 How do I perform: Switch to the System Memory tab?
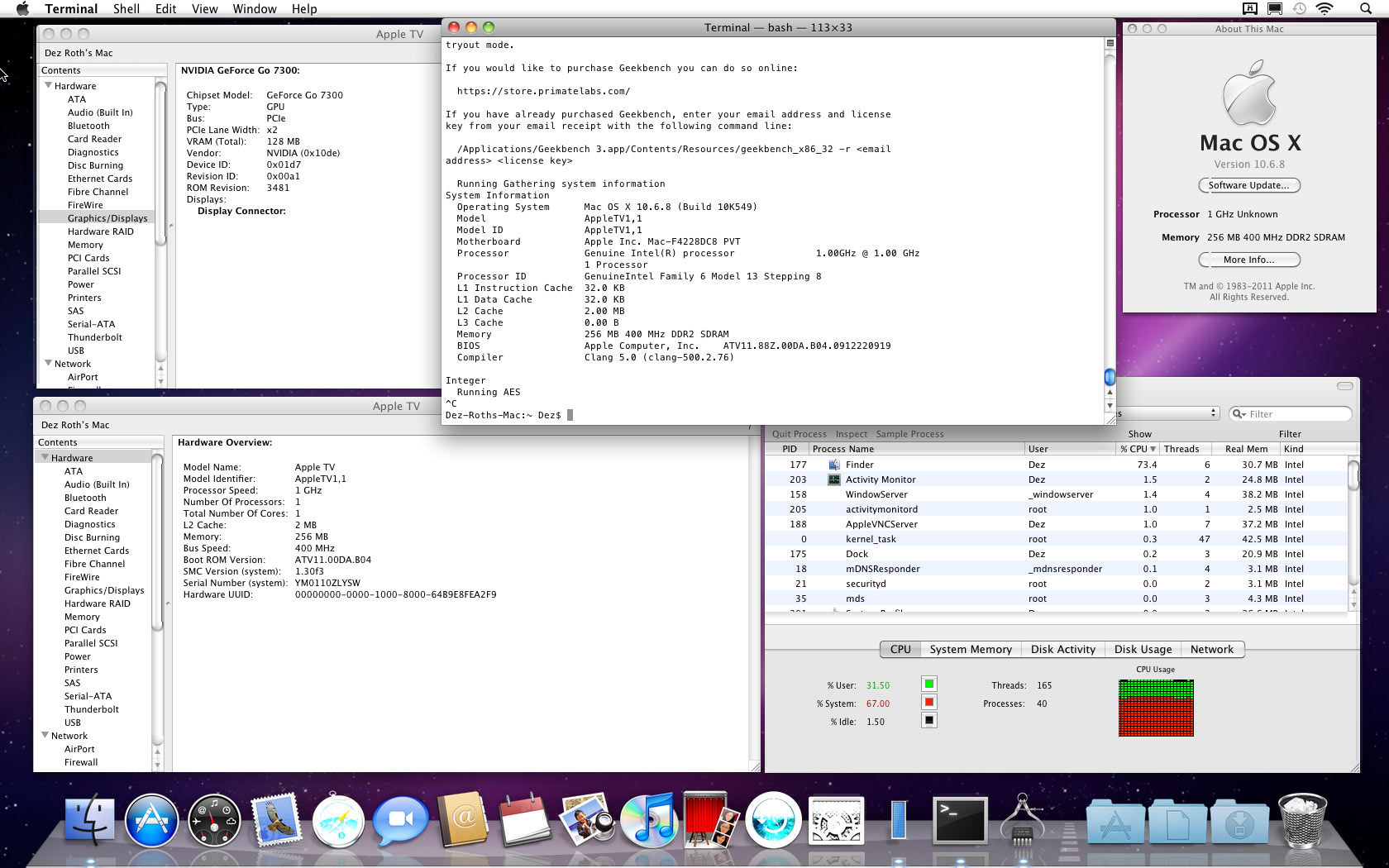(x=971, y=650)
